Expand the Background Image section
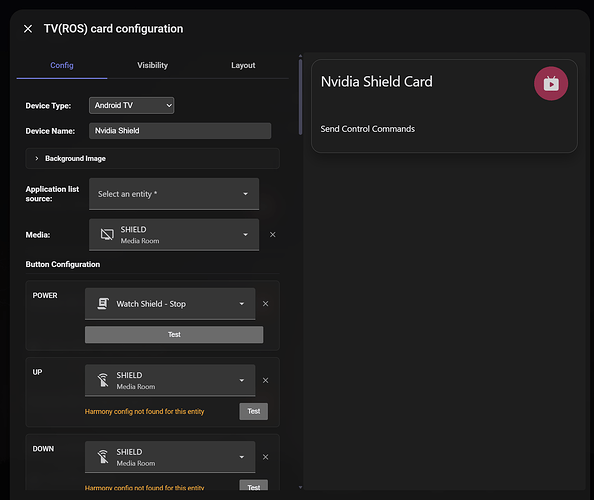This screenshot has width=594, height=500. 152,158
